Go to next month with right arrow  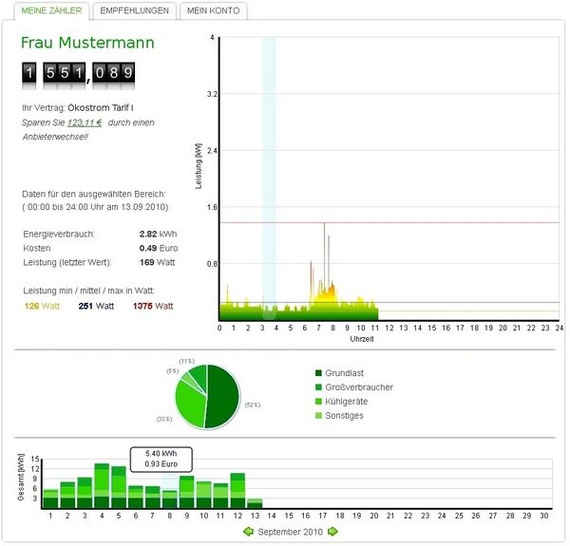tap(333, 532)
